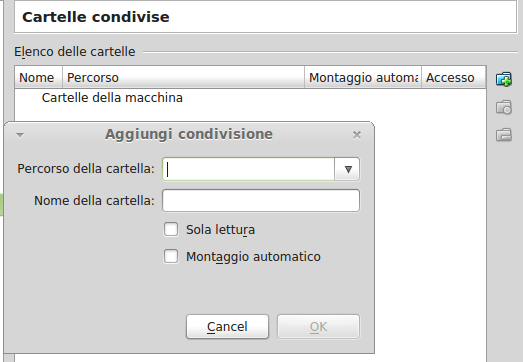Viewport: 523px width, 362px height.
Task: Click the Montaggio automatico column header
Action: [363, 77]
